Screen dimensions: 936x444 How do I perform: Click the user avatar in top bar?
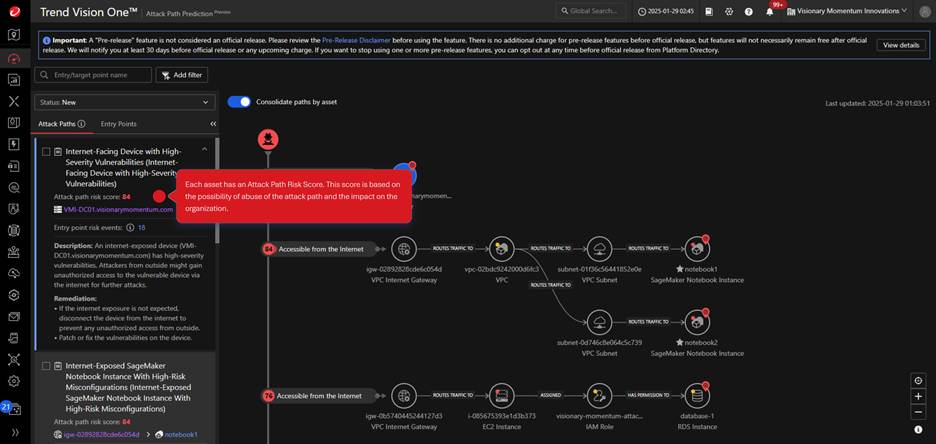tap(924, 11)
